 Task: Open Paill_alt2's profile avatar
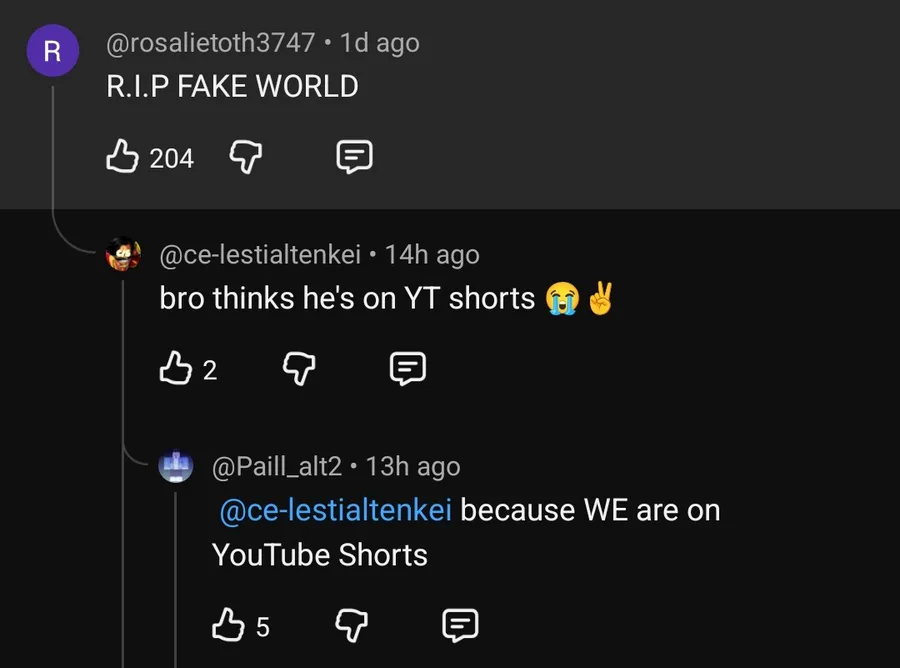pyautogui.click(x=176, y=466)
